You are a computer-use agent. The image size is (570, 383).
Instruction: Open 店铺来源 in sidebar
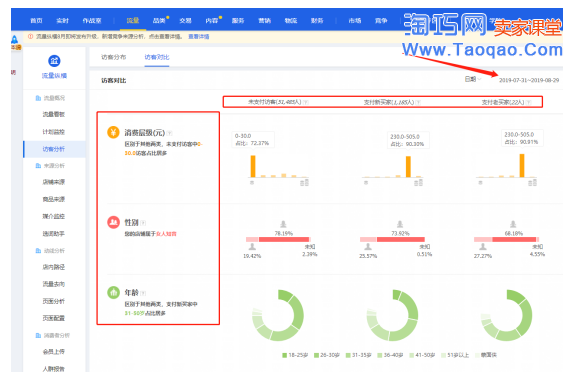[x=54, y=182]
